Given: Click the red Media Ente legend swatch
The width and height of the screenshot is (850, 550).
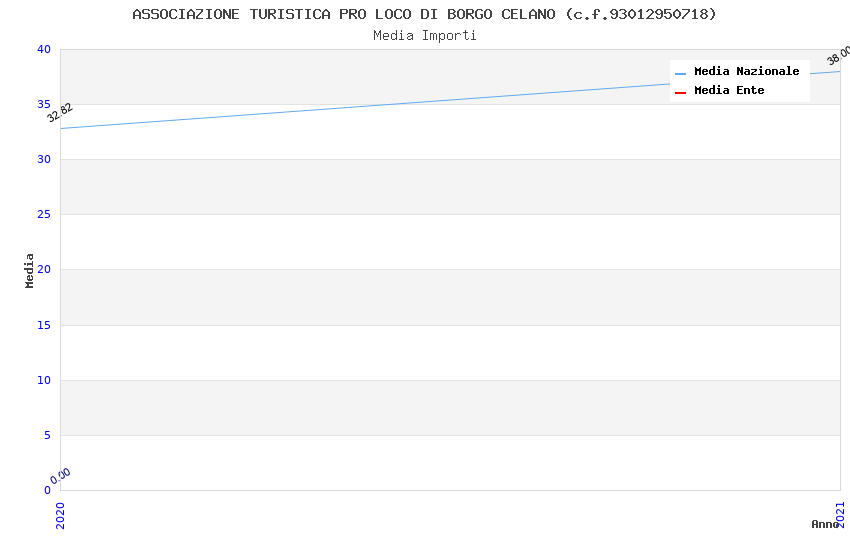Looking at the screenshot, I should (x=680, y=93).
